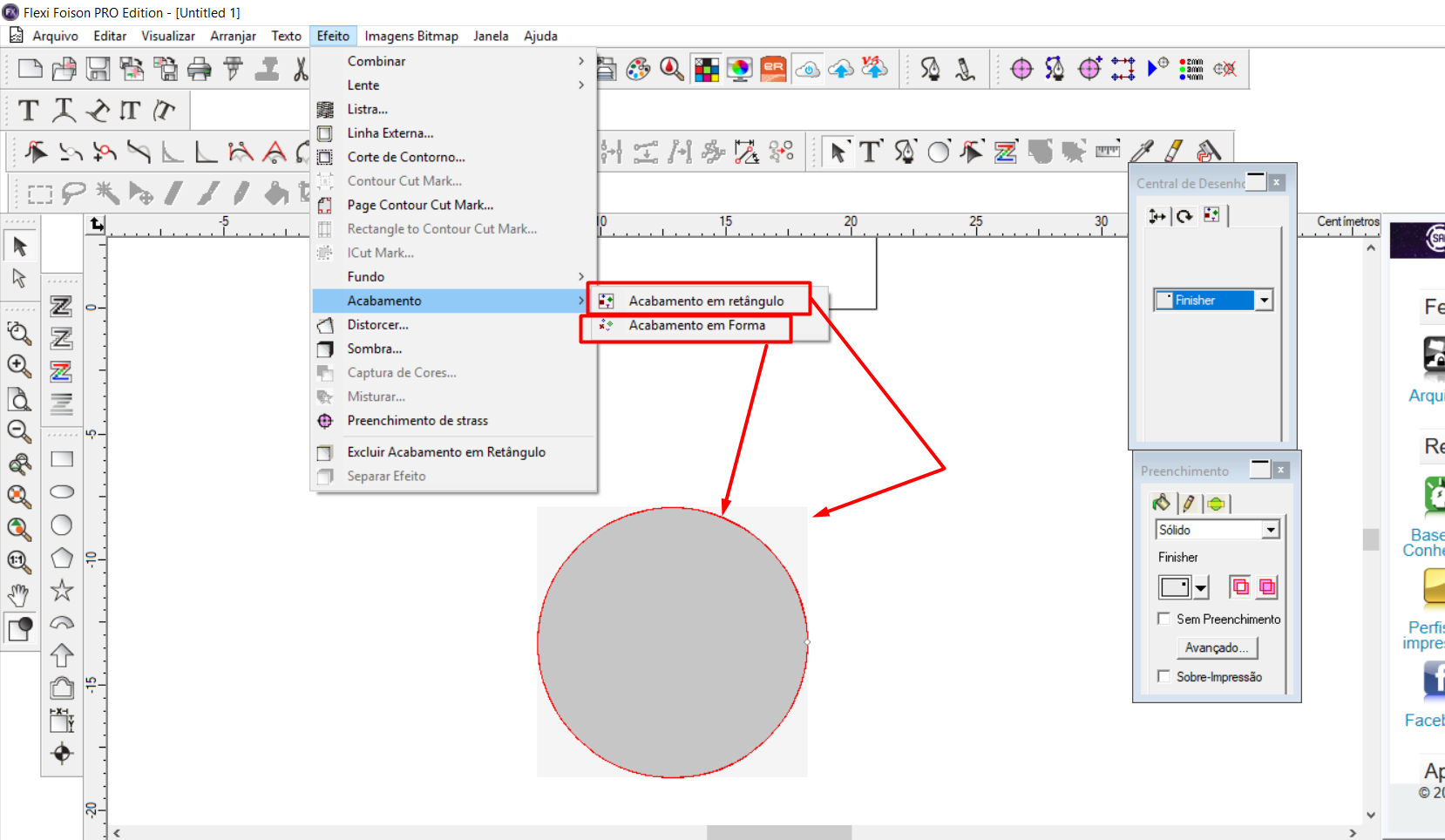Open the Imagens Bitmap menu
This screenshot has height=840, width=1445.
tap(411, 36)
